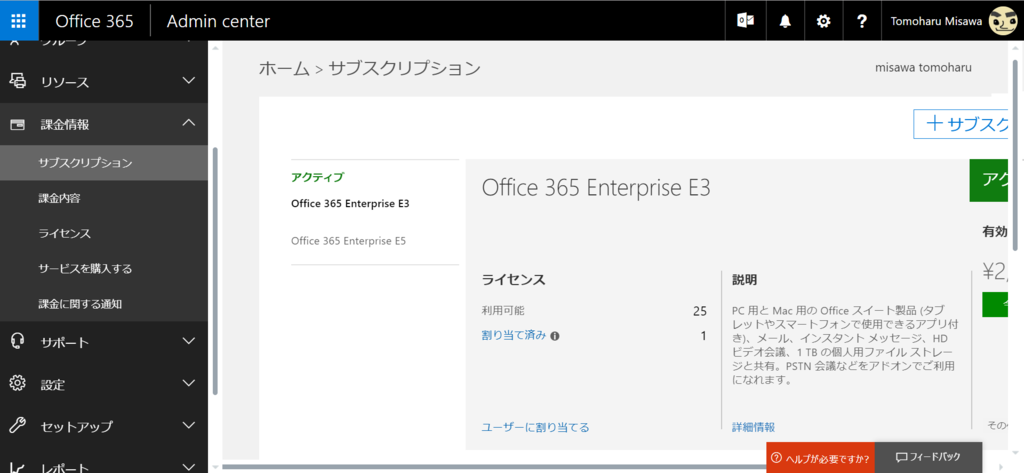Click the 設定 gear icon in sidebar
1024x473 pixels.
pyautogui.click(x=18, y=383)
